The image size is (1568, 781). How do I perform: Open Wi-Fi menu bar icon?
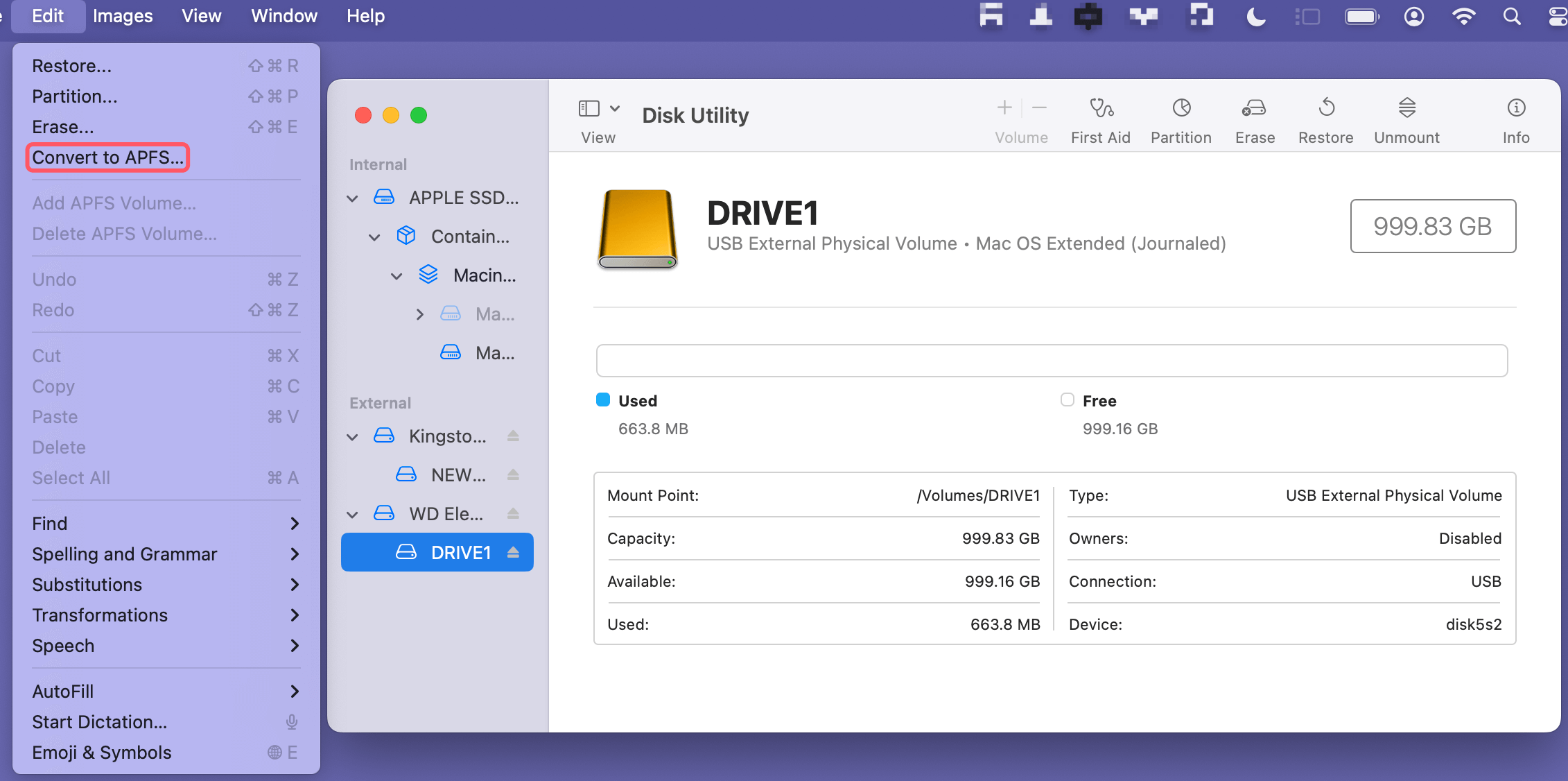tap(1463, 17)
